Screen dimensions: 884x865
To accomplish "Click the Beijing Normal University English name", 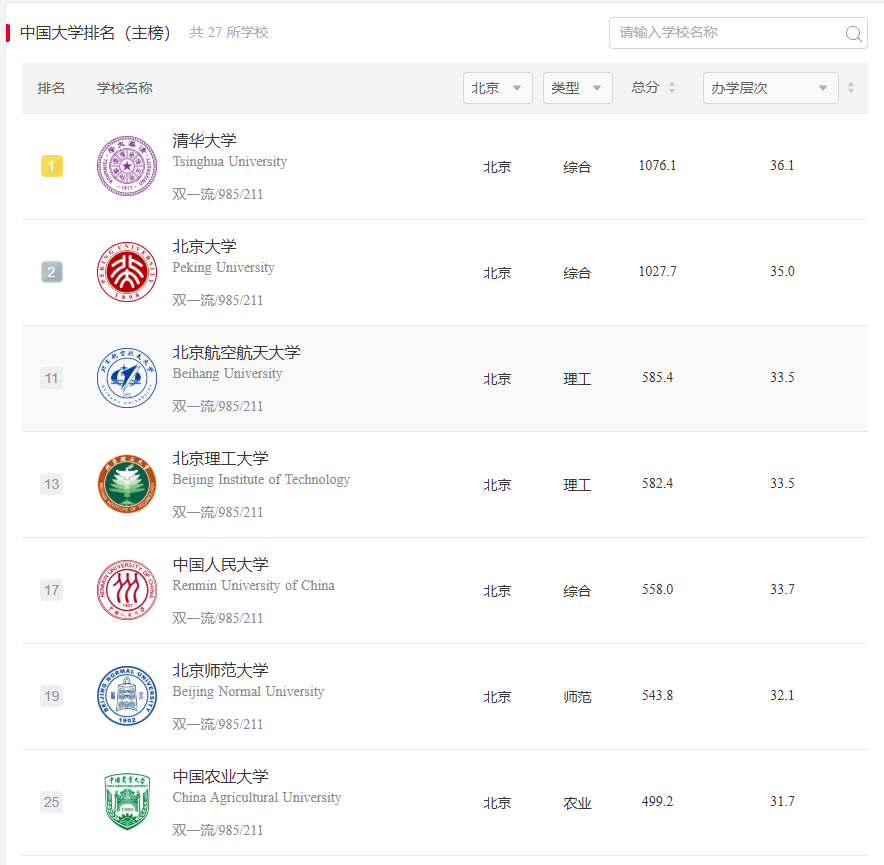I will tap(248, 692).
